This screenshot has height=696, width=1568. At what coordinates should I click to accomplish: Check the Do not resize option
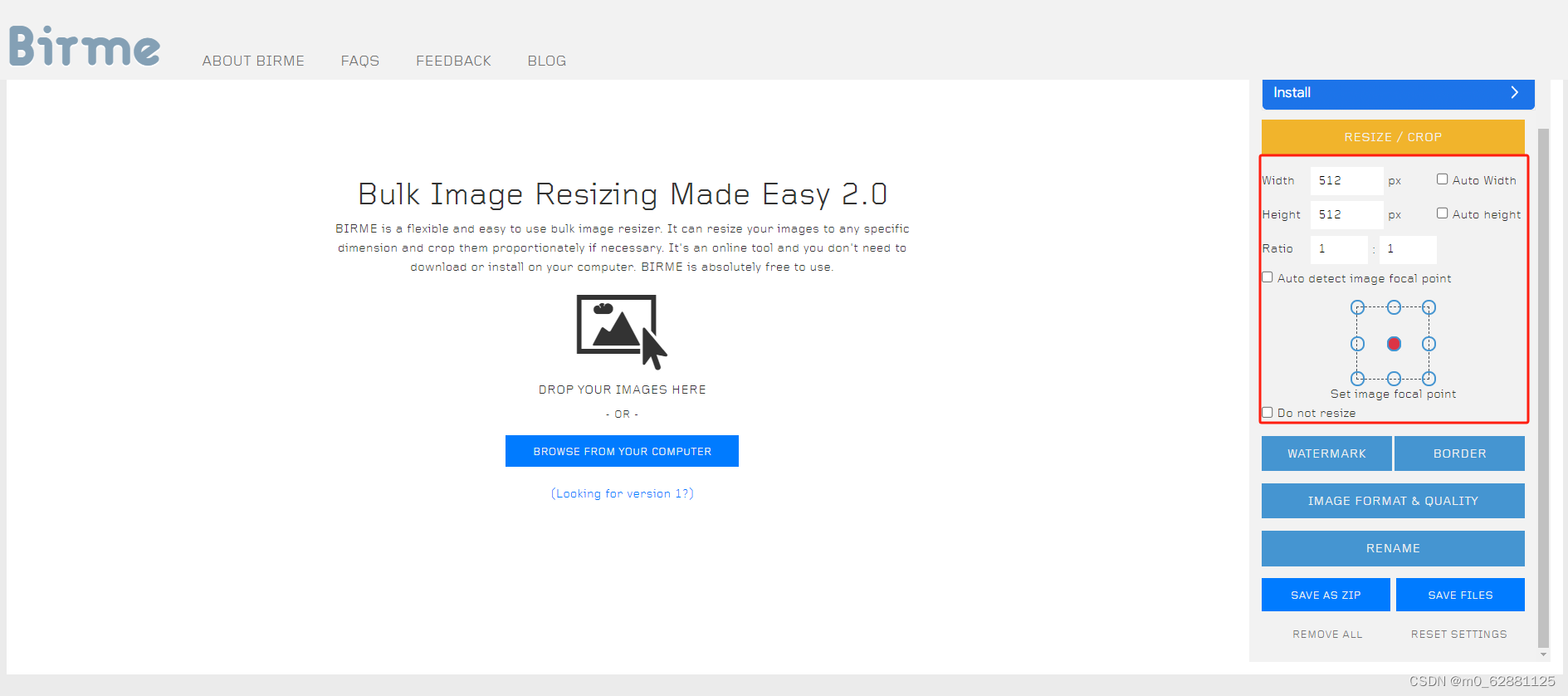1268,412
